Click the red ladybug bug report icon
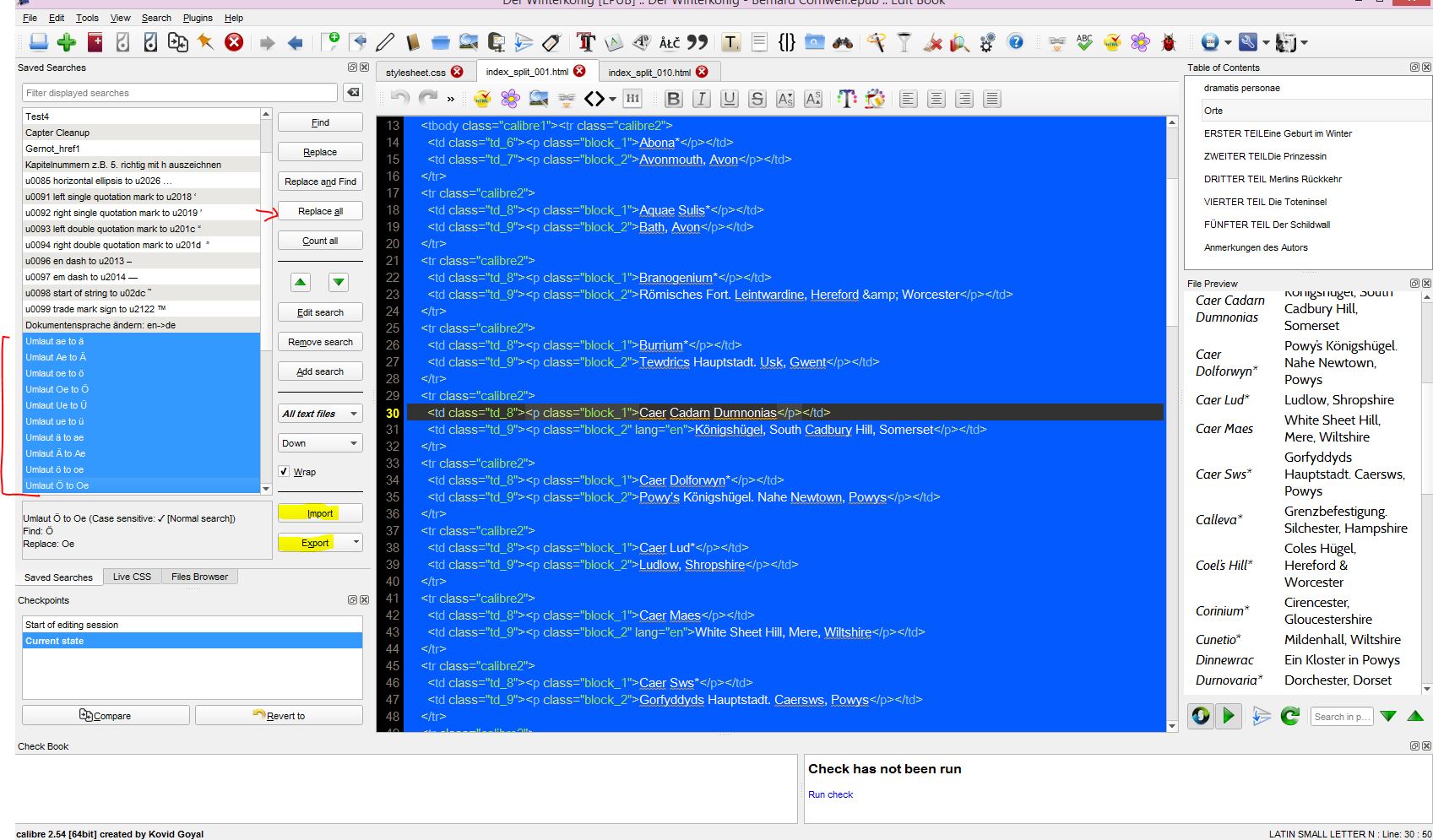This screenshot has width=1433, height=840. coord(1169,42)
